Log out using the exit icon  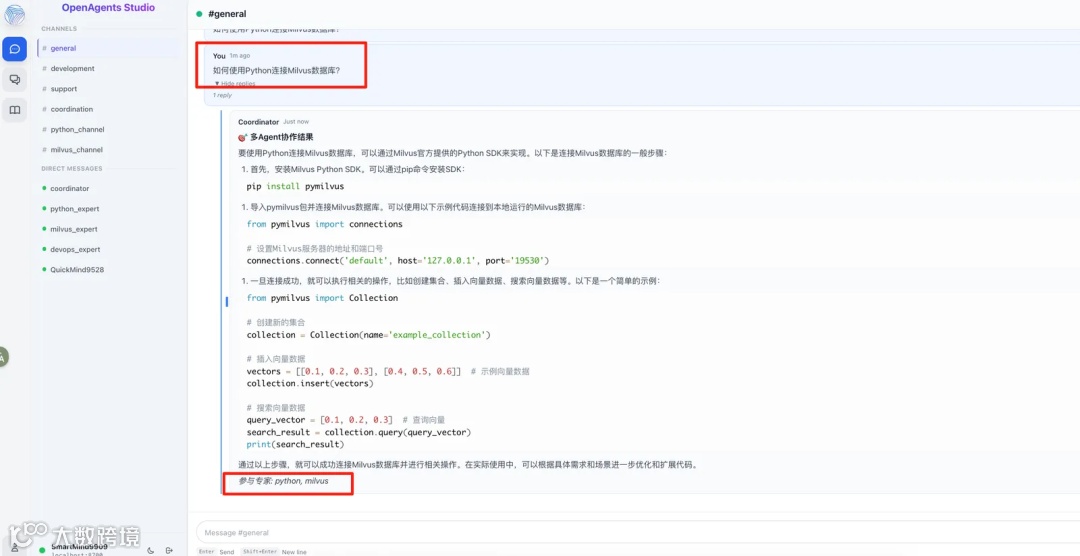click(x=169, y=550)
